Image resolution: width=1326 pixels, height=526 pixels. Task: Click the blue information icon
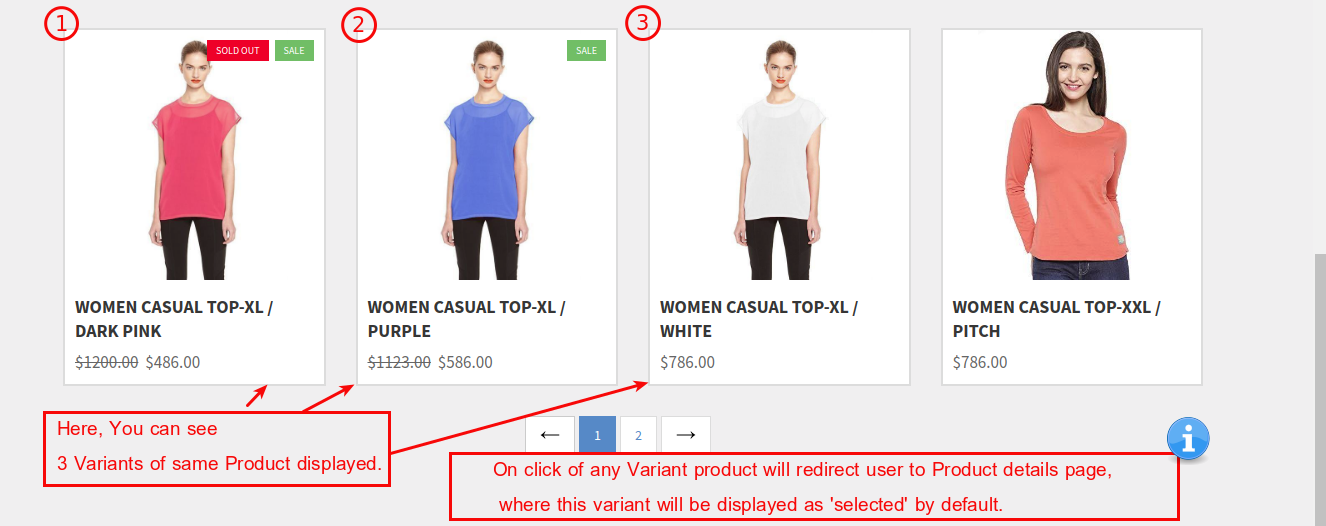(x=1188, y=438)
